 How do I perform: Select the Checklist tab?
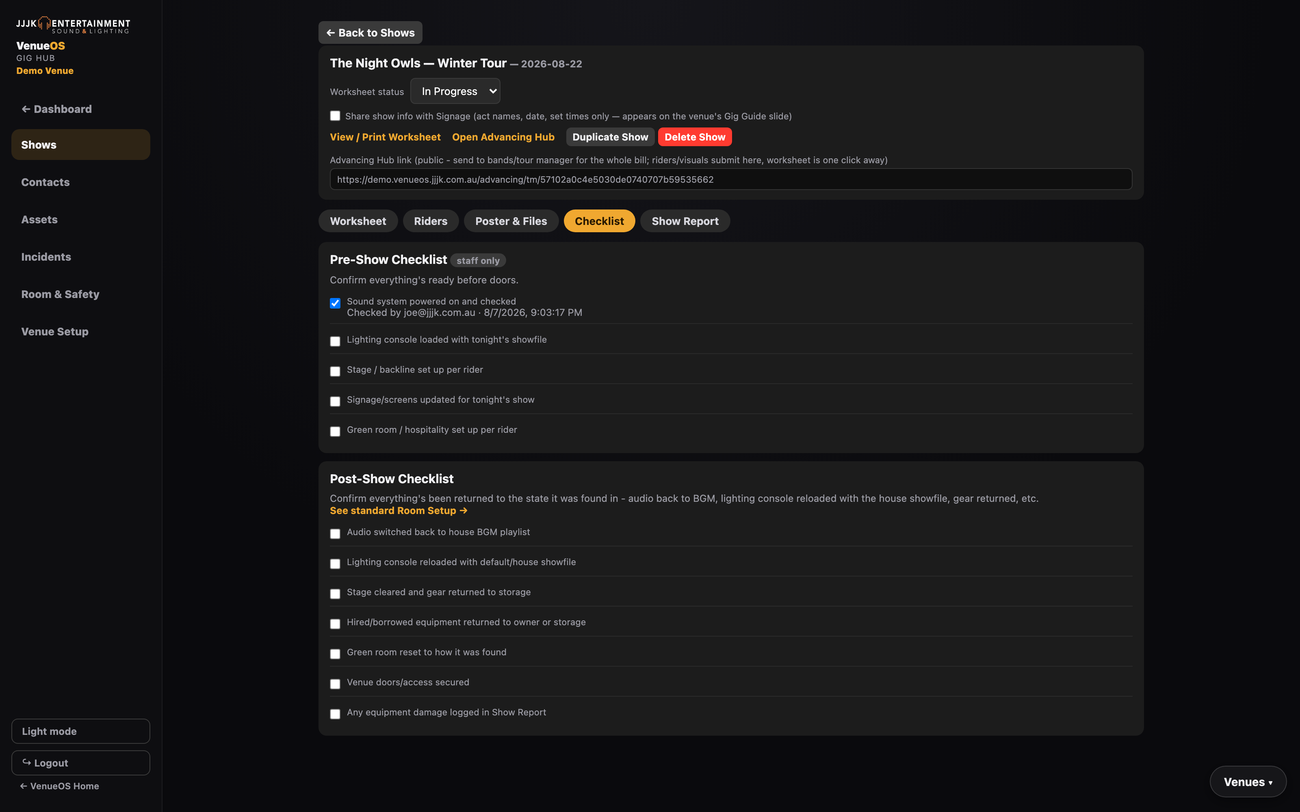click(599, 221)
